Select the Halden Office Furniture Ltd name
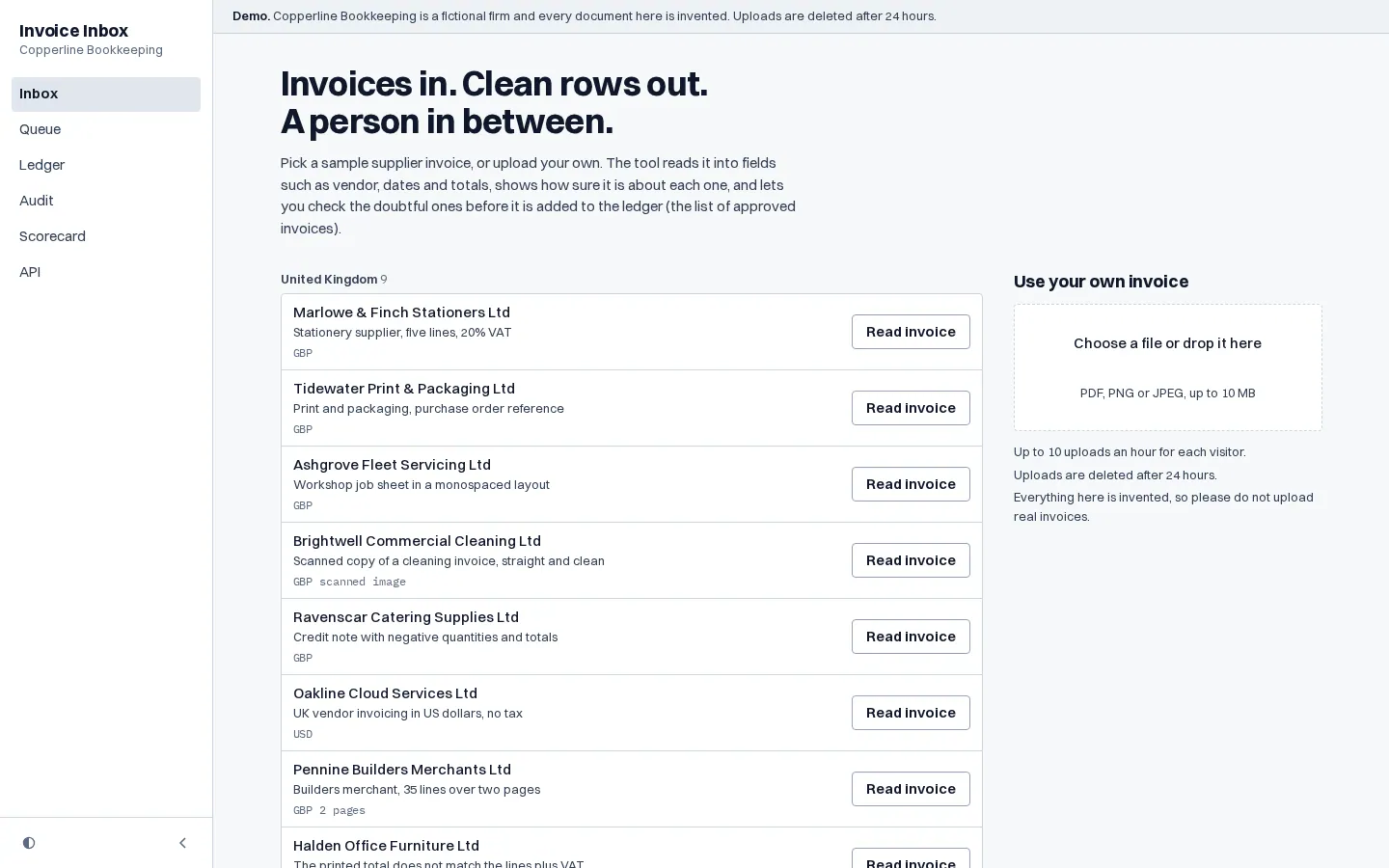This screenshot has height=868, width=1389. point(386,846)
